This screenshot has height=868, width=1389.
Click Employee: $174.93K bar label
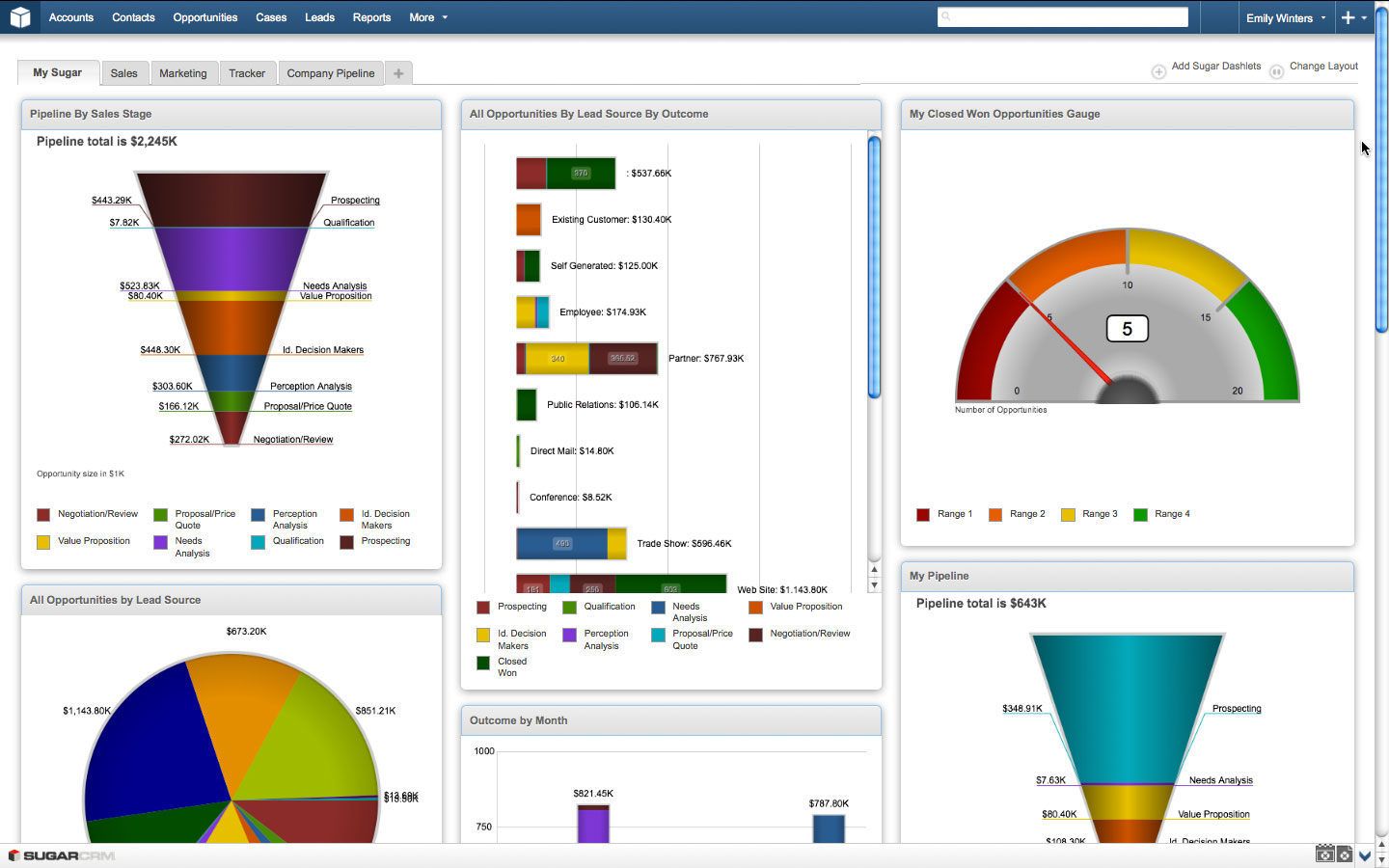click(x=603, y=312)
